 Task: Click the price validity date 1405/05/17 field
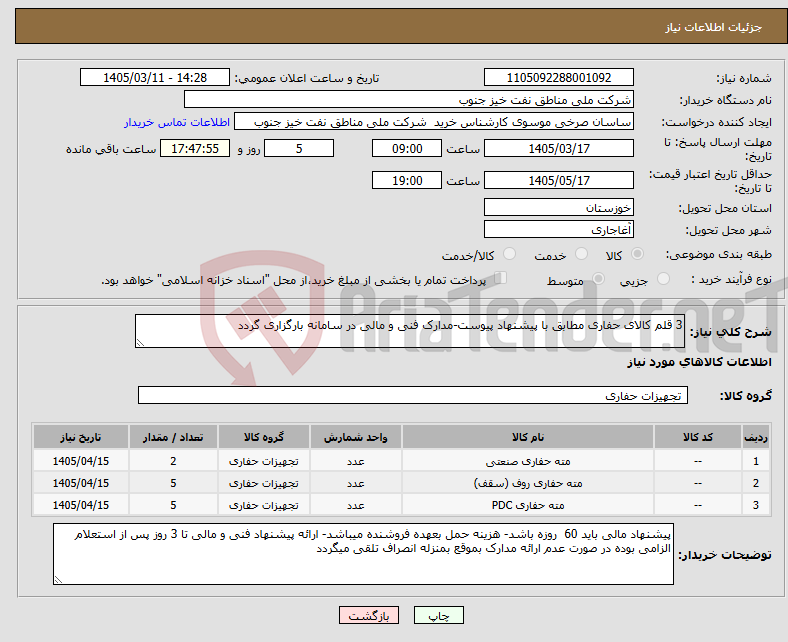pyautogui.click(x=559, y=180)
